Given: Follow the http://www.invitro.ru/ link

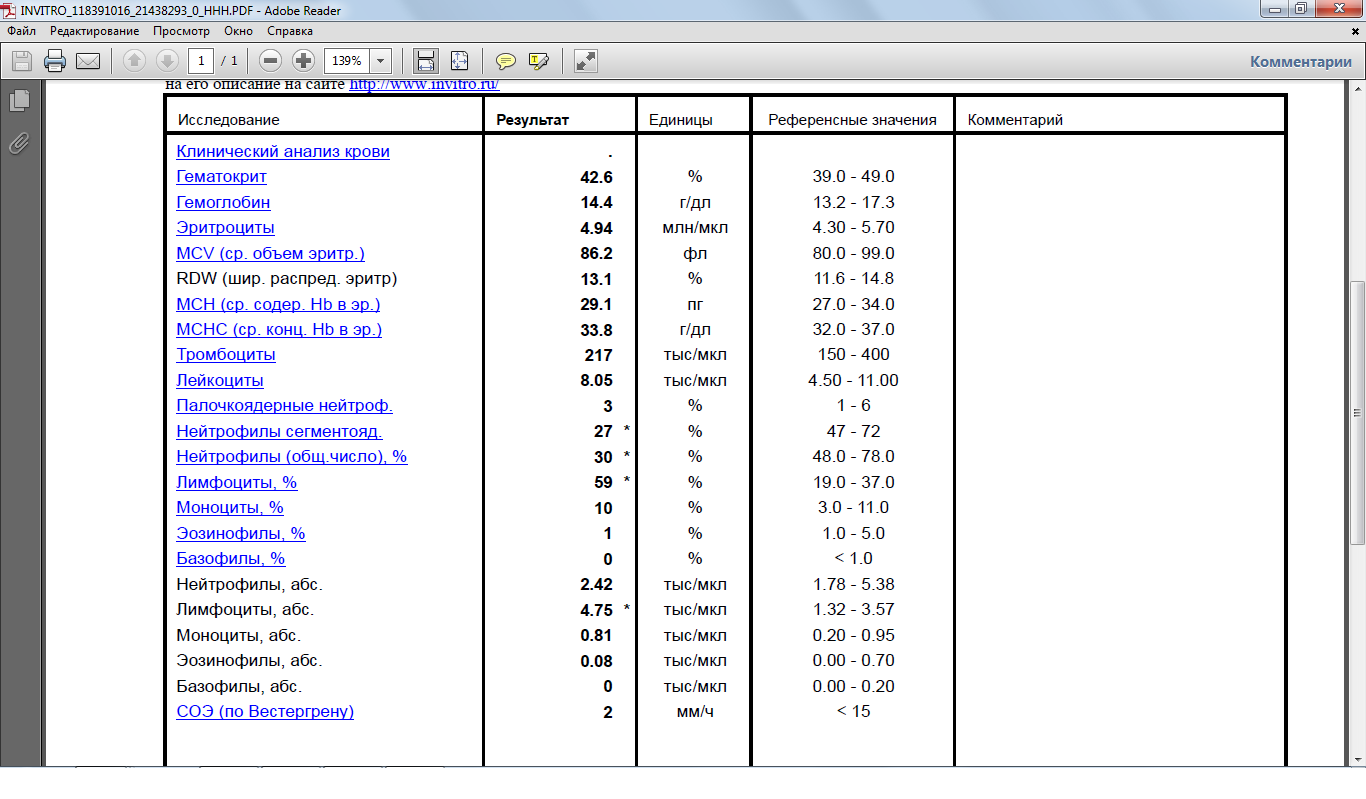Looking at the screenshot, I should (424, 84).
